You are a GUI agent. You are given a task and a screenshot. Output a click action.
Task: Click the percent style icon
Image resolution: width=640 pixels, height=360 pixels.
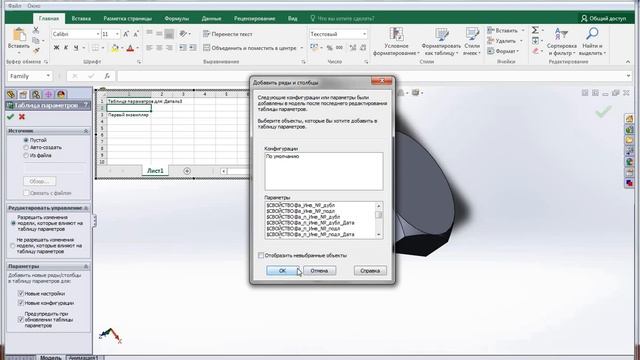[329, 48]
